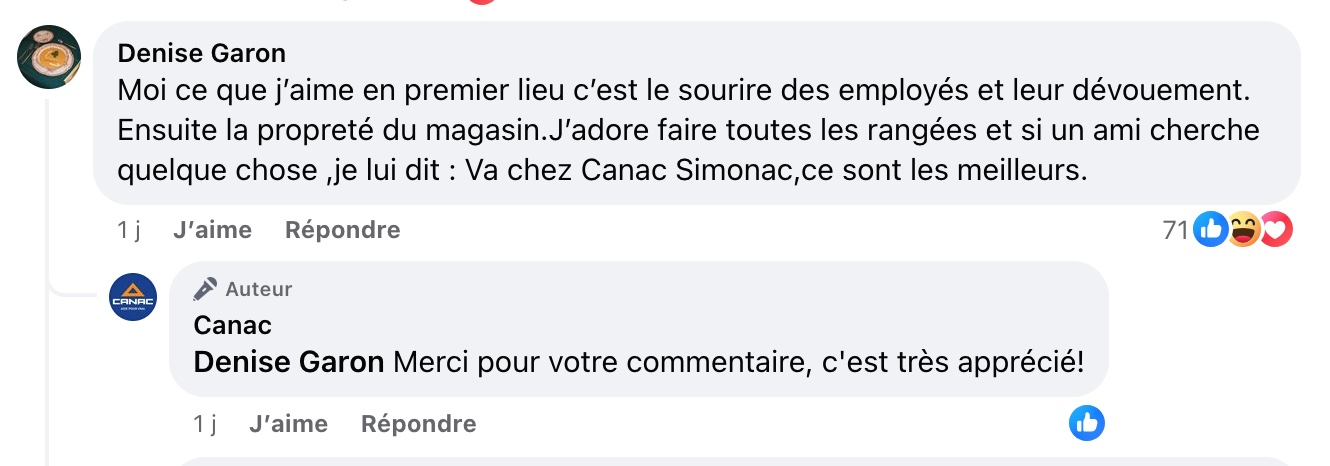Click Denise Garon's name above her comment
Screen dimensions: 1330x466
(x=202, y=53)
